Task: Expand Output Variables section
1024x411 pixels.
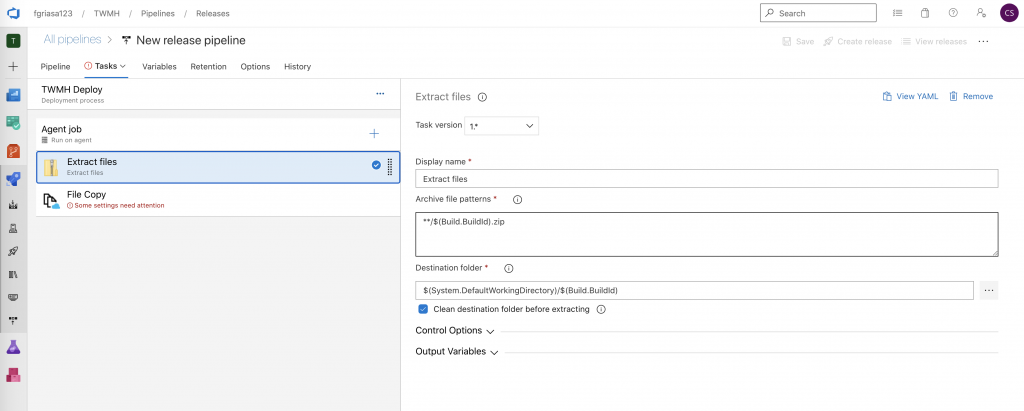Action: pyautogui.click(x=456, y=352)
